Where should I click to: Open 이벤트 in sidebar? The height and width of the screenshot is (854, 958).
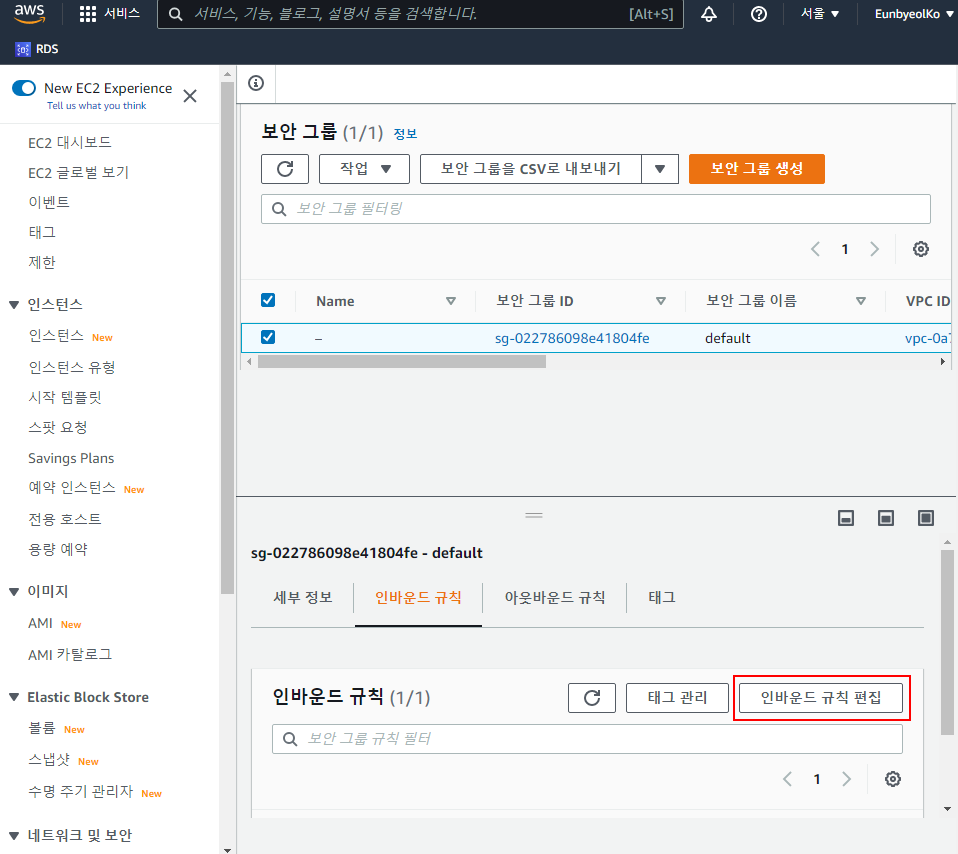coord(49,202)
